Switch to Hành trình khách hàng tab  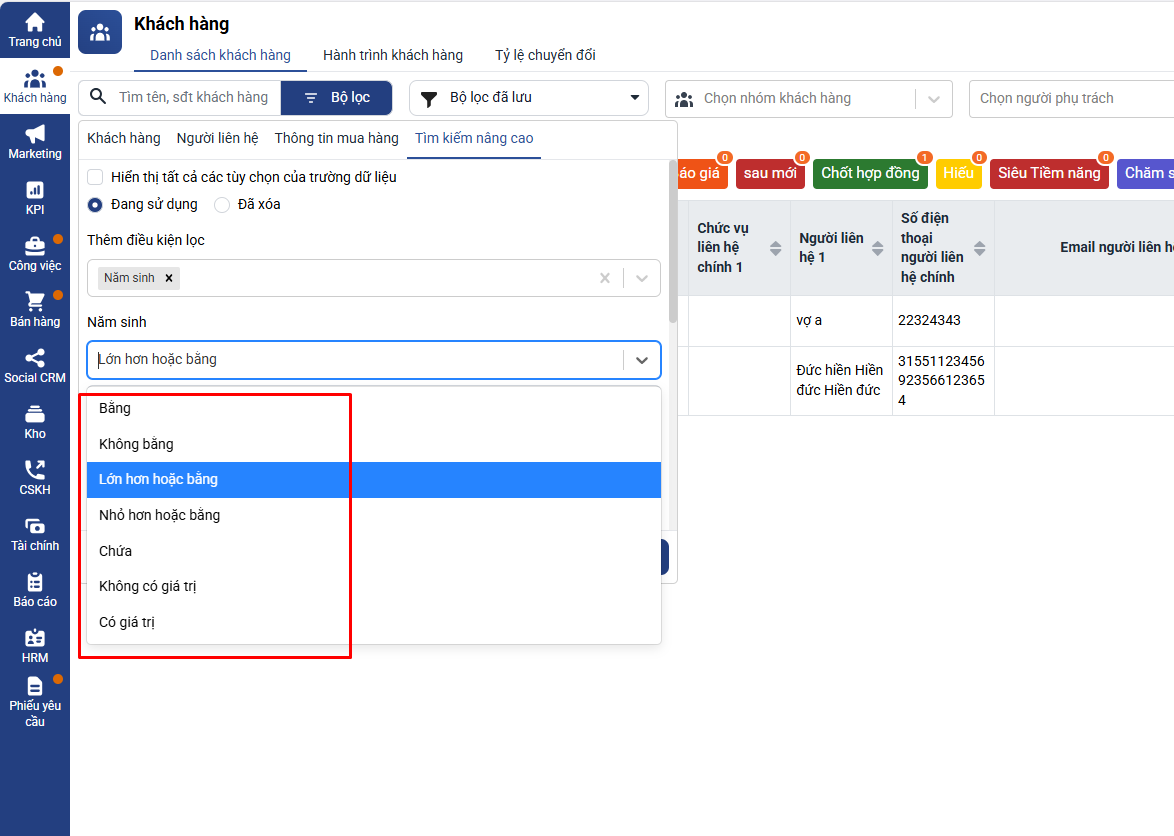click(392, 55)
